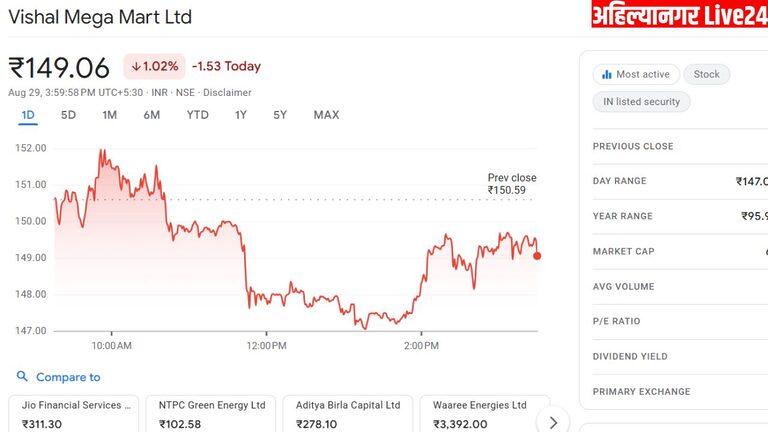Click the Compare to link
This screenshot has width=768, height=432.
coord(68,377)
